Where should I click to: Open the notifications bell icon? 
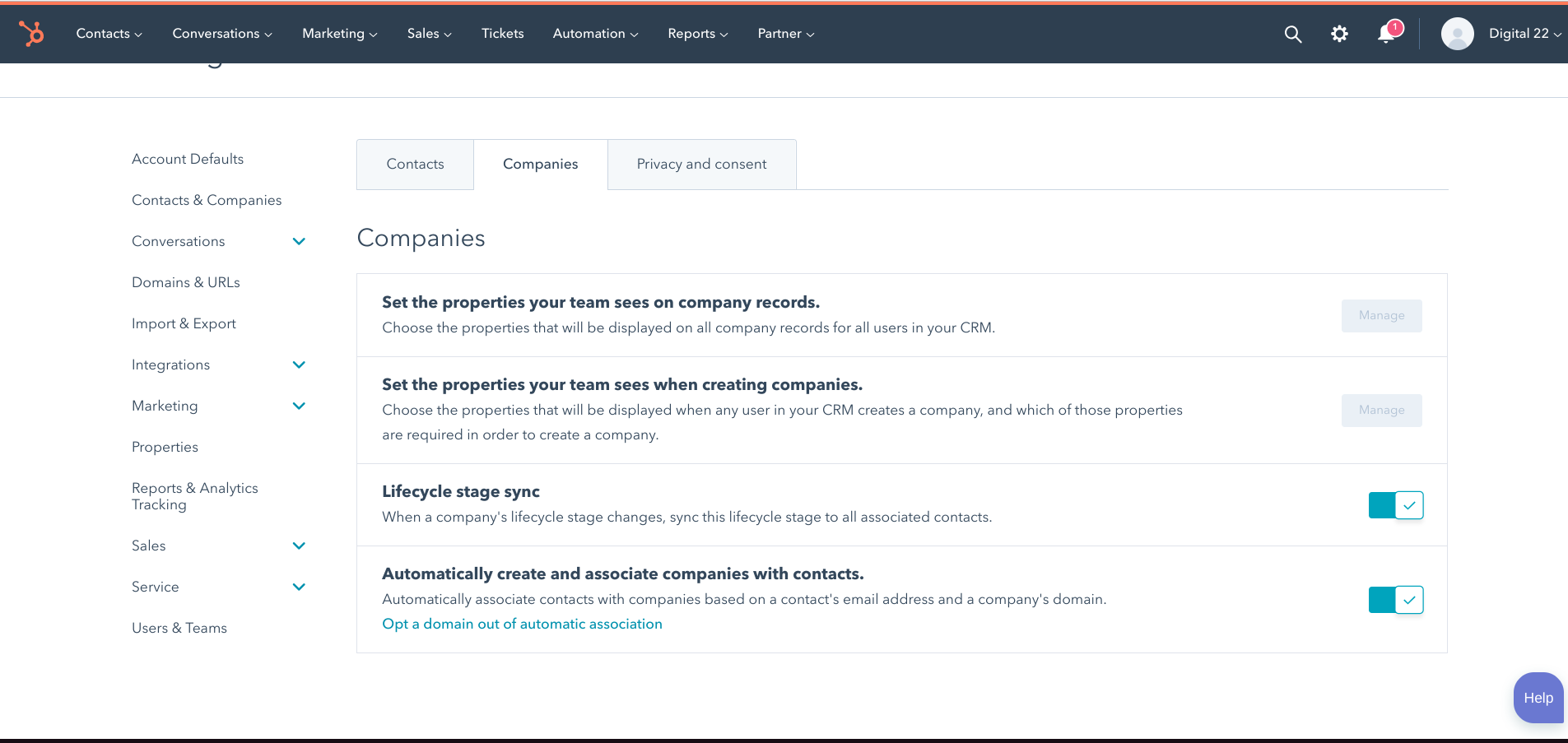click(1387, 34)
